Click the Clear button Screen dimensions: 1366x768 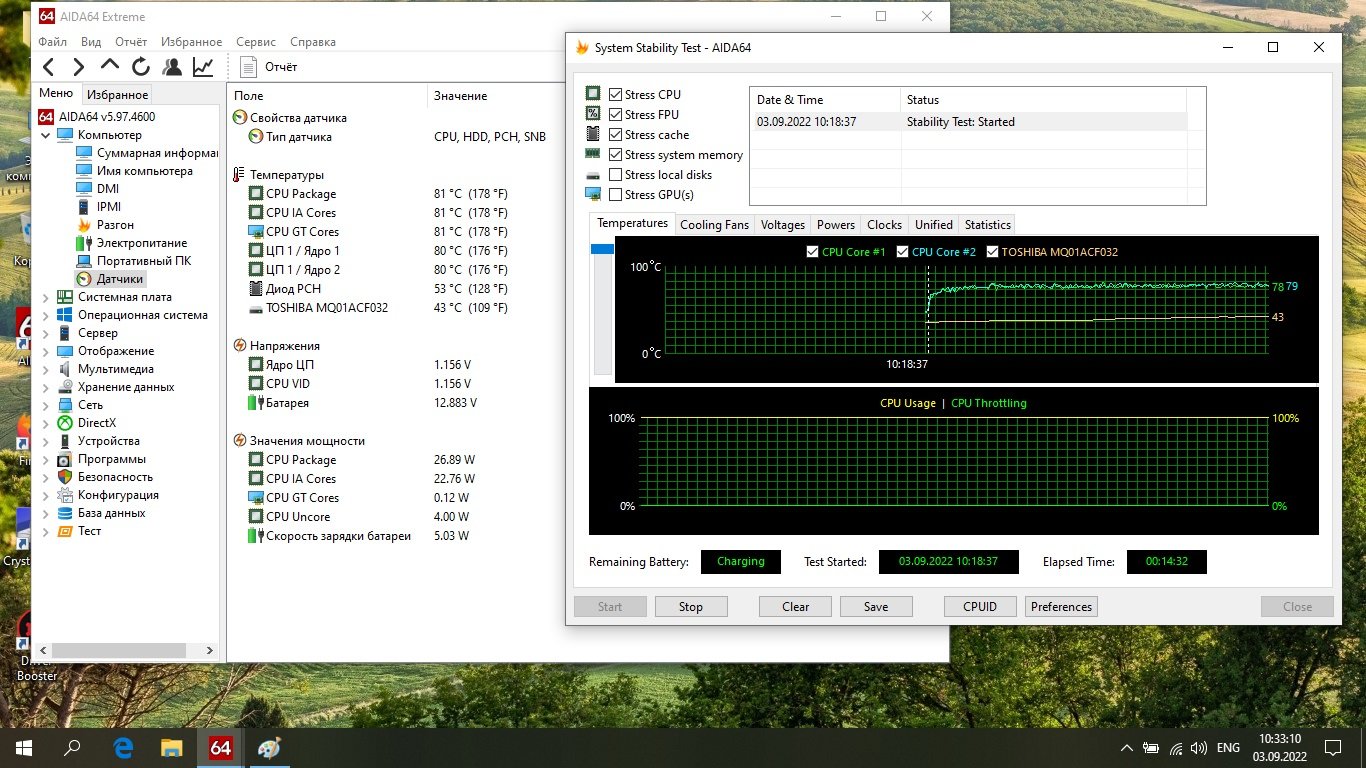(796, 607)
